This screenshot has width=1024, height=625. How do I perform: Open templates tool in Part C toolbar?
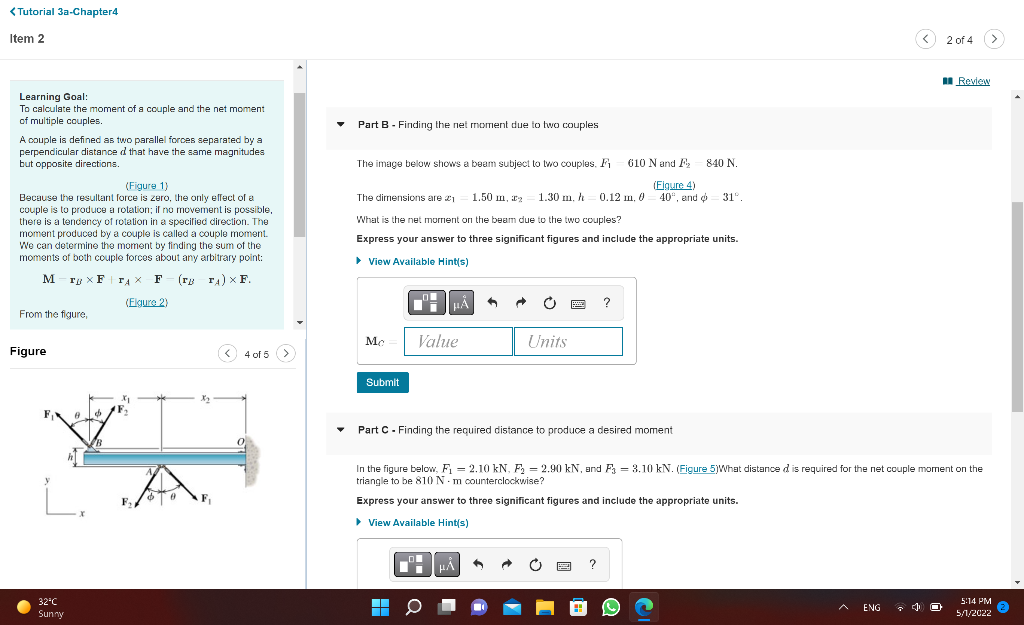pyautogui.click(x=412, y=564)
